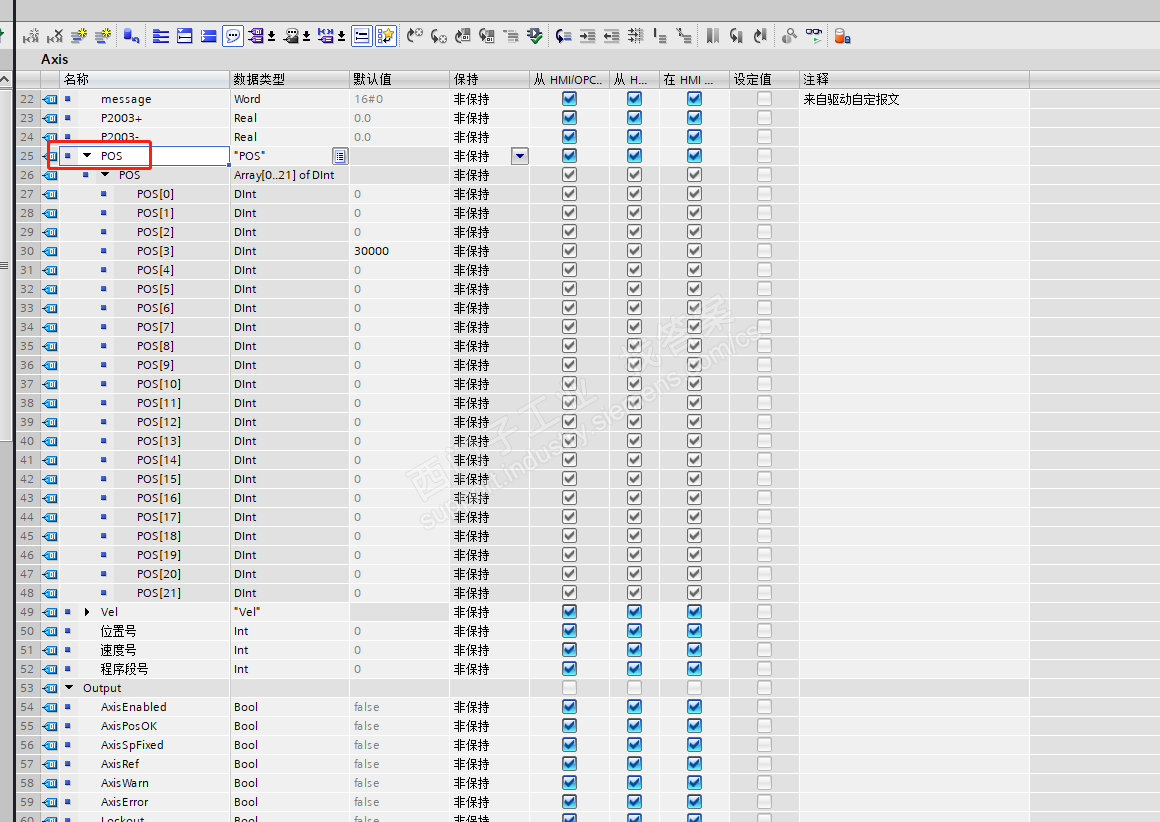Viewport: 1160px width, 822px height.
Task: Uncheck HMI/OPC accessible box for AxisEnabled
Action: pyautogui.click(x=569, y=707)
